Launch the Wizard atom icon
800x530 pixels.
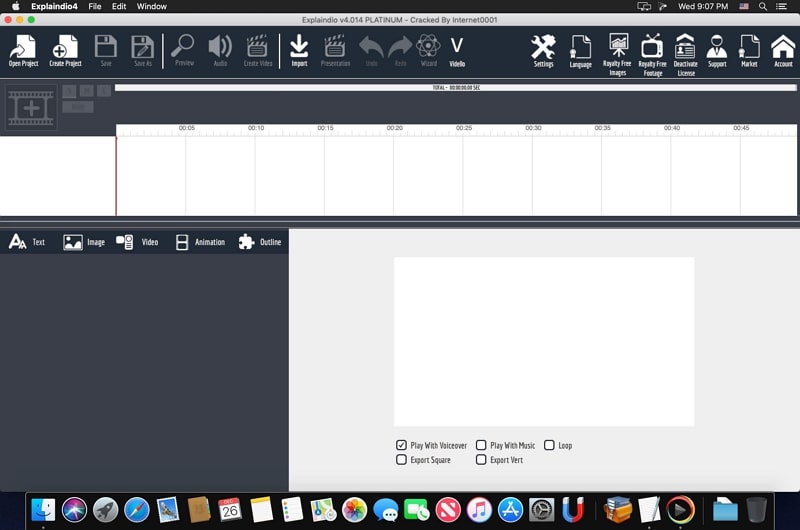[429, 51]
